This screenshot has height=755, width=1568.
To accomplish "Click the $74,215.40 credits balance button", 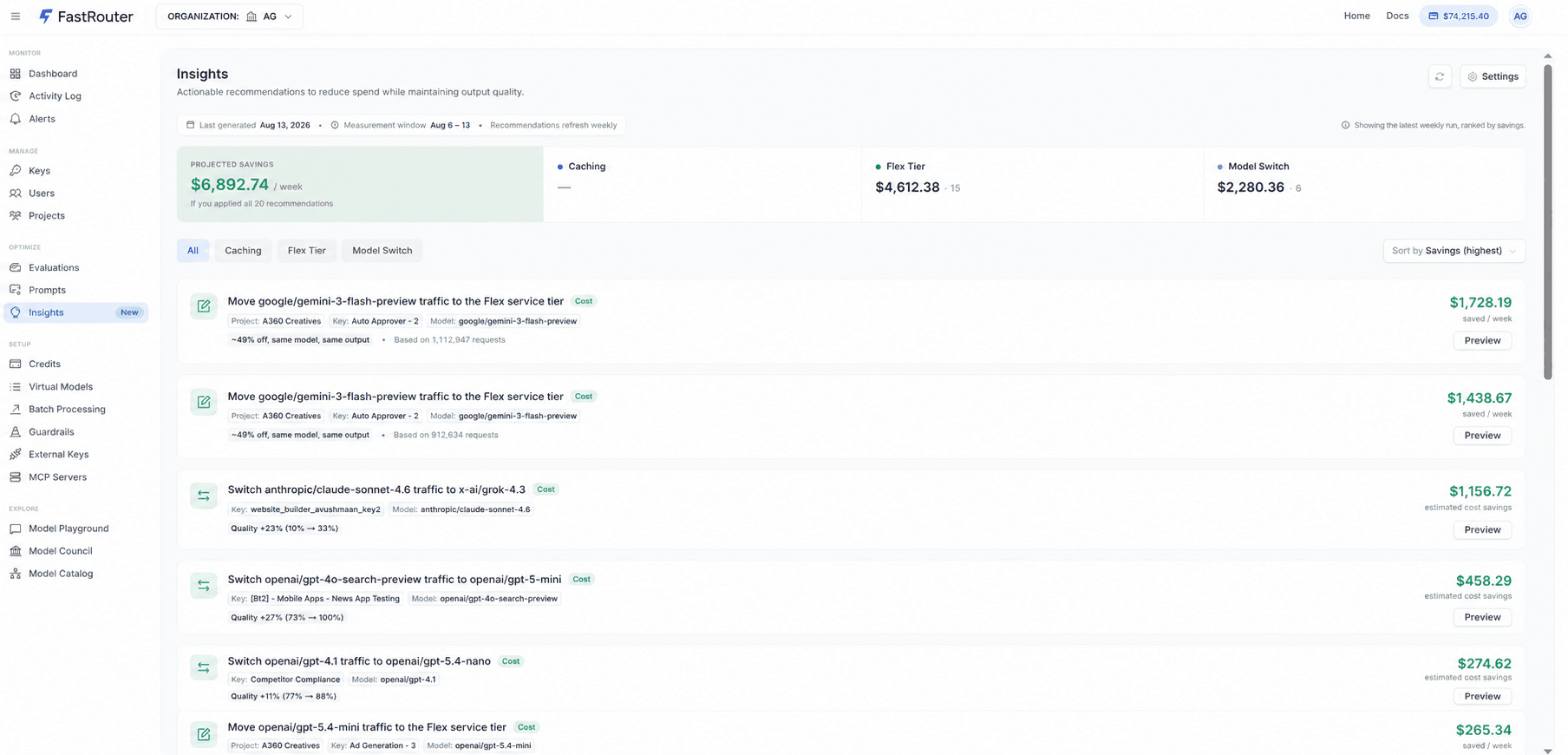I will 1459,16.
